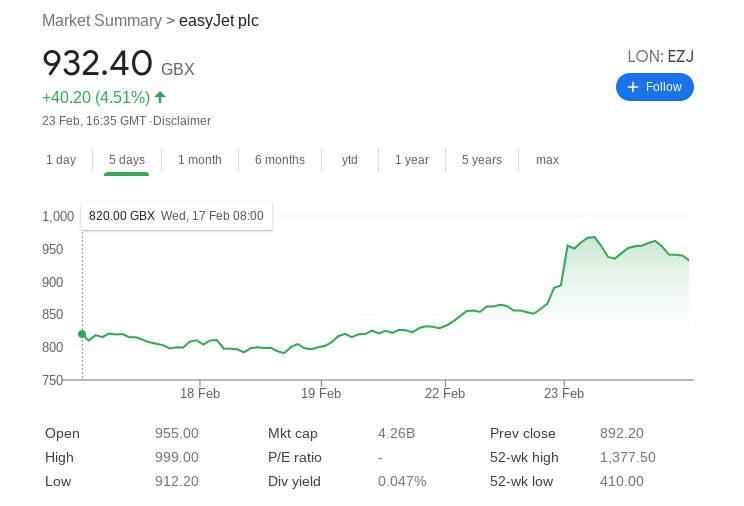
Task: Open the Disclaimer link
Action: pos(182,121)
